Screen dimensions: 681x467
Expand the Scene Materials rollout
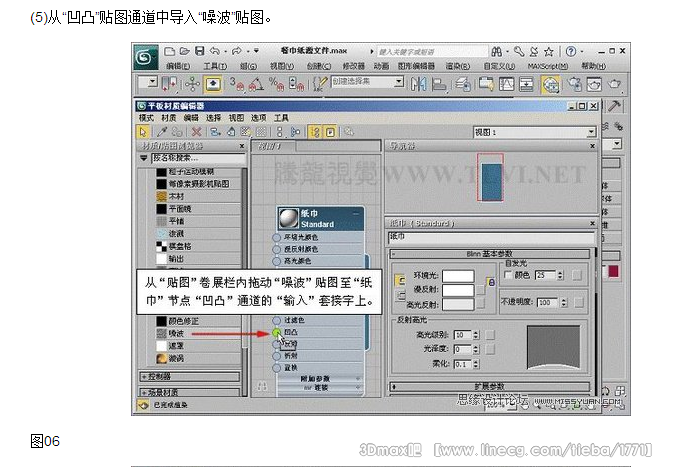point(190,392)
